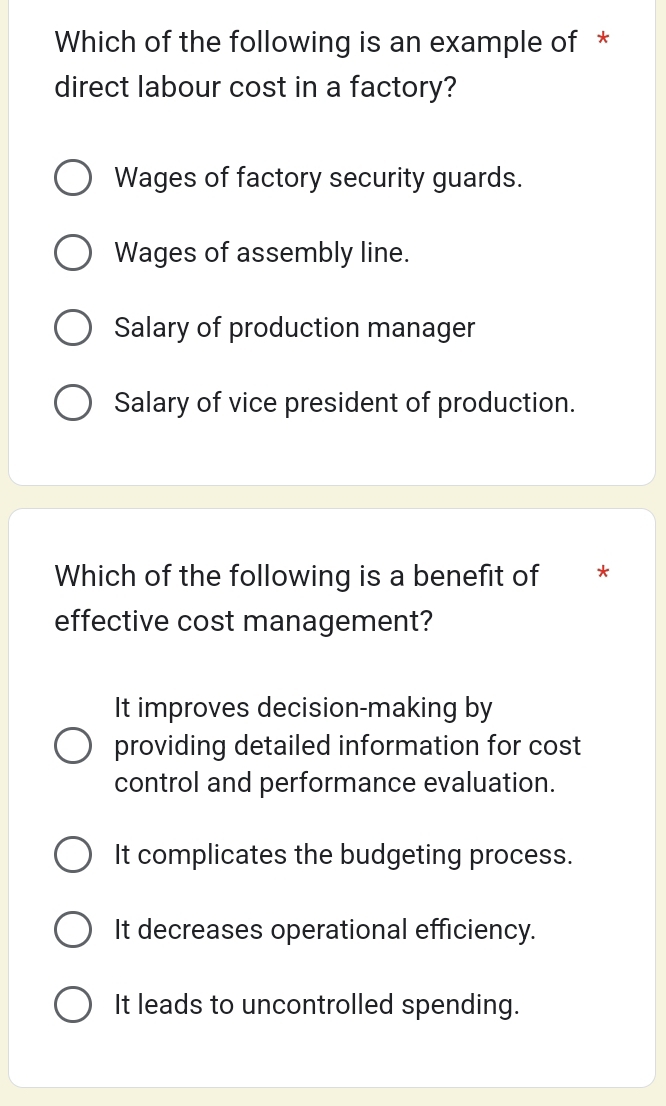This screenshot has width=666, height=1106.
Task: Select radio button for factory security guards wages
Action: pos(72,179)
